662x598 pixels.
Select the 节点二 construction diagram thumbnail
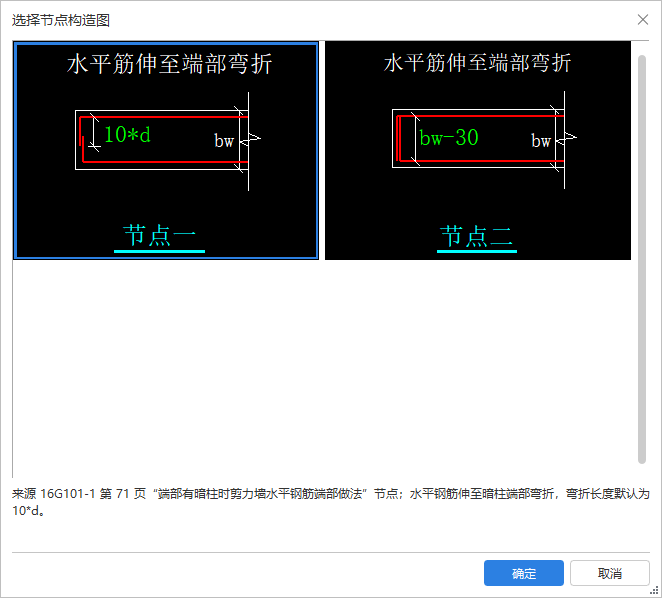point(478,150)
